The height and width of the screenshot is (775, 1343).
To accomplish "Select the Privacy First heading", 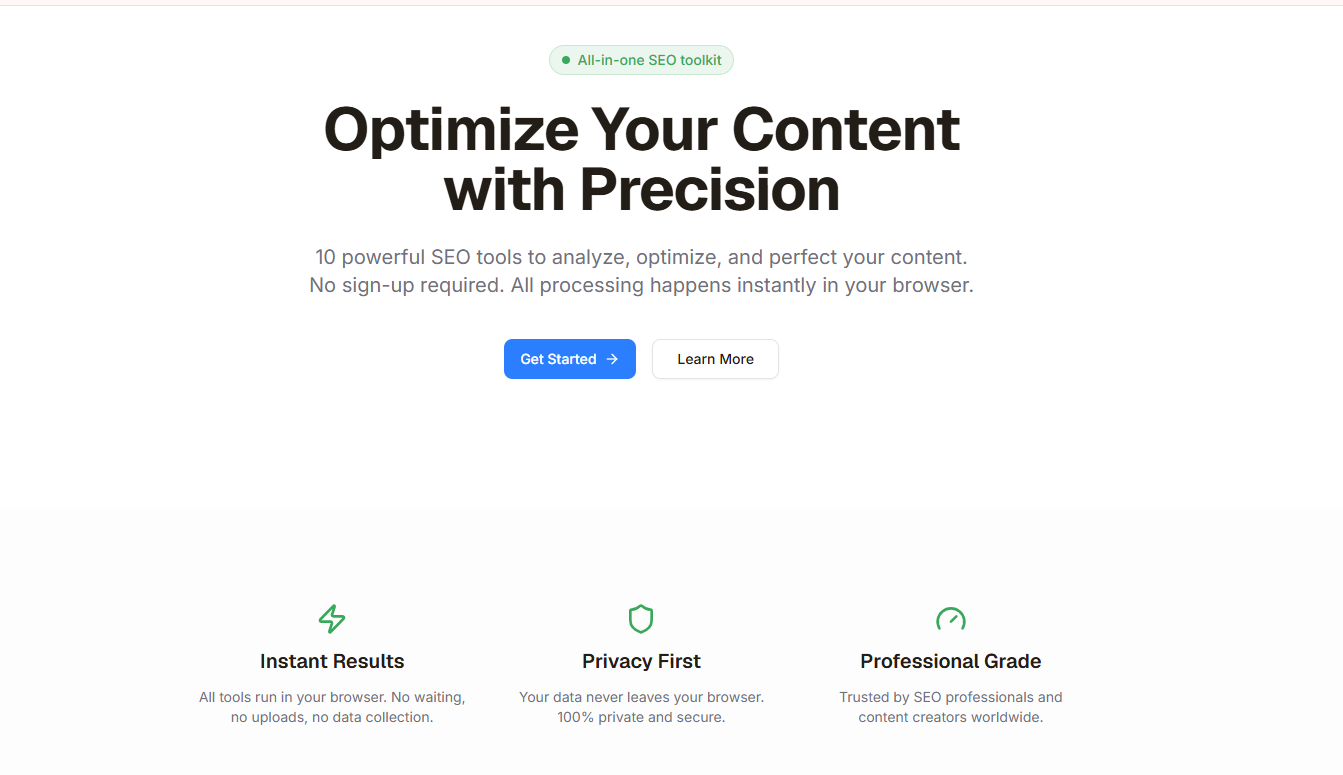I will point(641,661).
